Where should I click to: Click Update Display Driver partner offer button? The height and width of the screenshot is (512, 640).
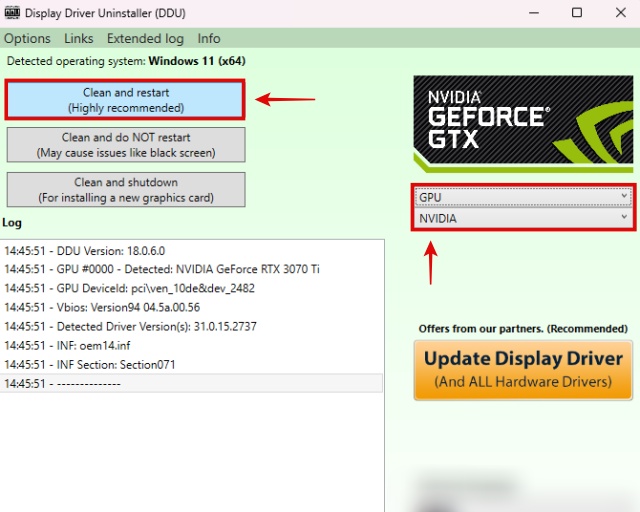point(523,370)
